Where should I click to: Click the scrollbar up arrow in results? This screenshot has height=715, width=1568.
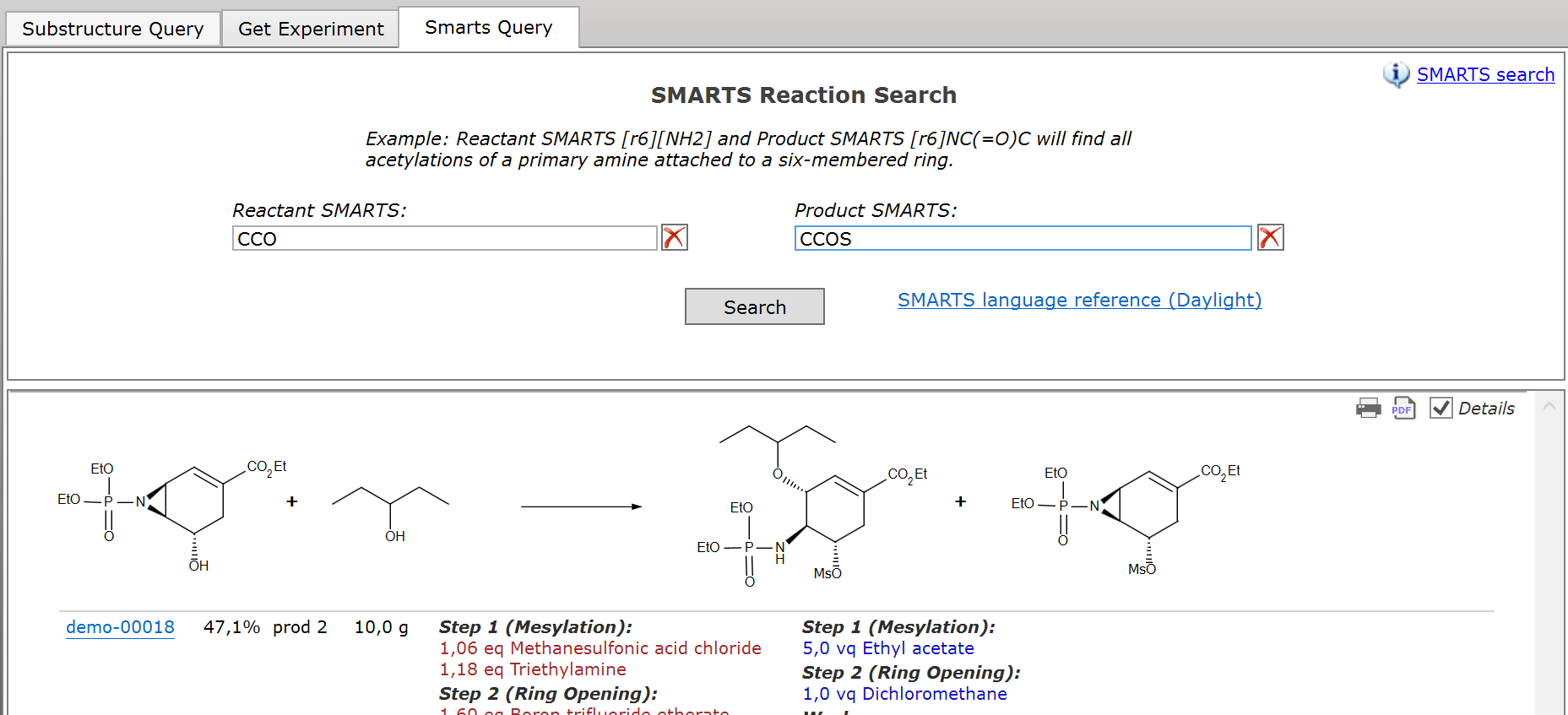(x=1549, y=406)
